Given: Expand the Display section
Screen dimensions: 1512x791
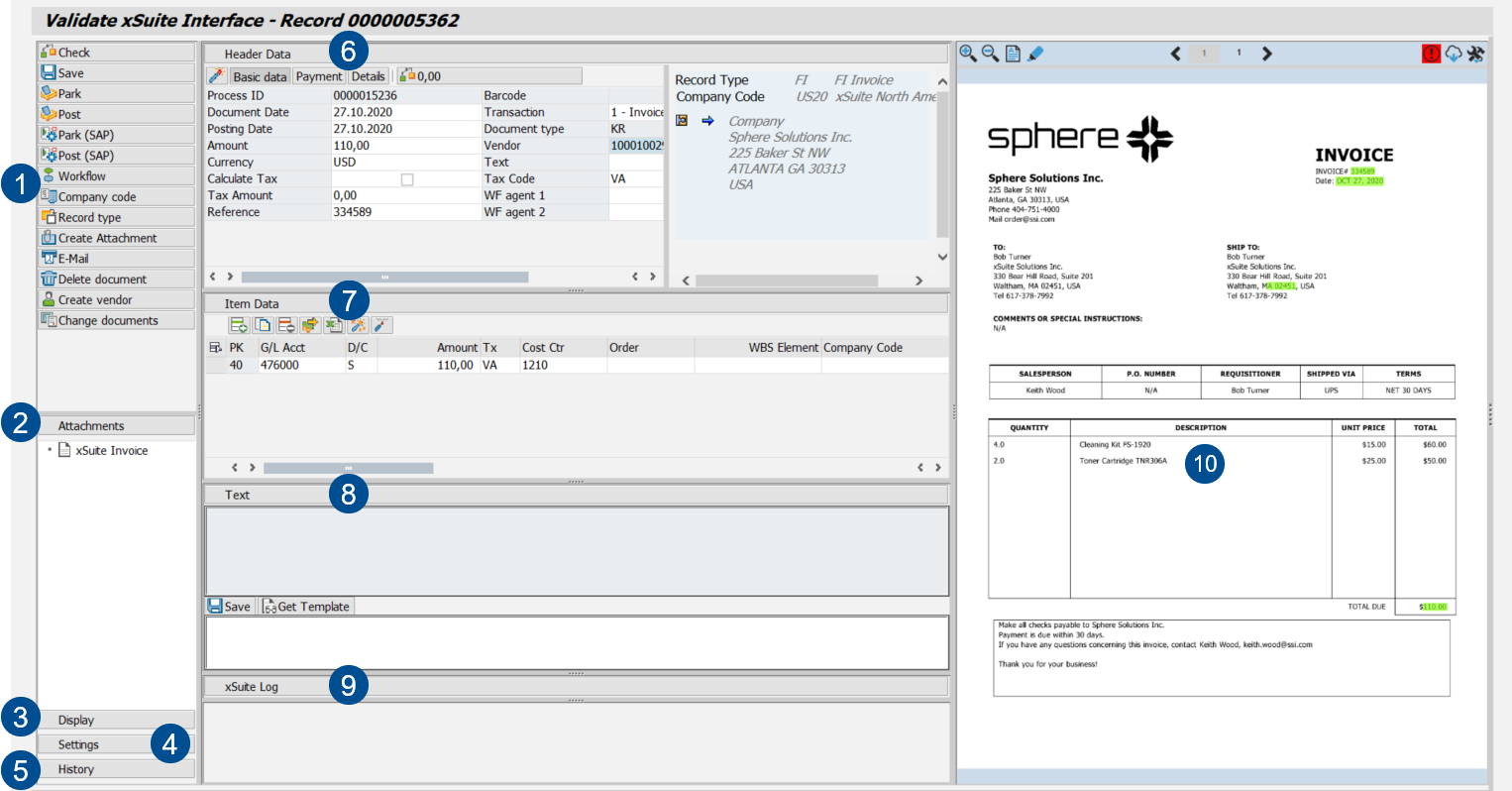Looking at the screenshot, I should [x=76, y=721].
